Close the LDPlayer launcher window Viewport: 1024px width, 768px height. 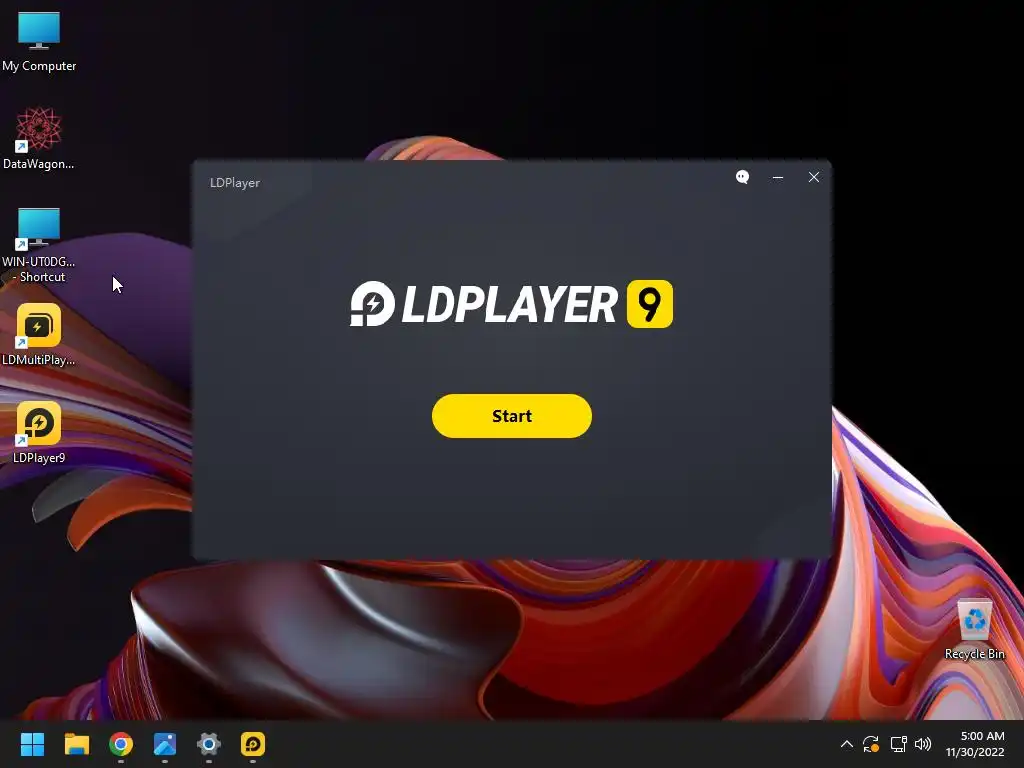click(x=814, y=177)
